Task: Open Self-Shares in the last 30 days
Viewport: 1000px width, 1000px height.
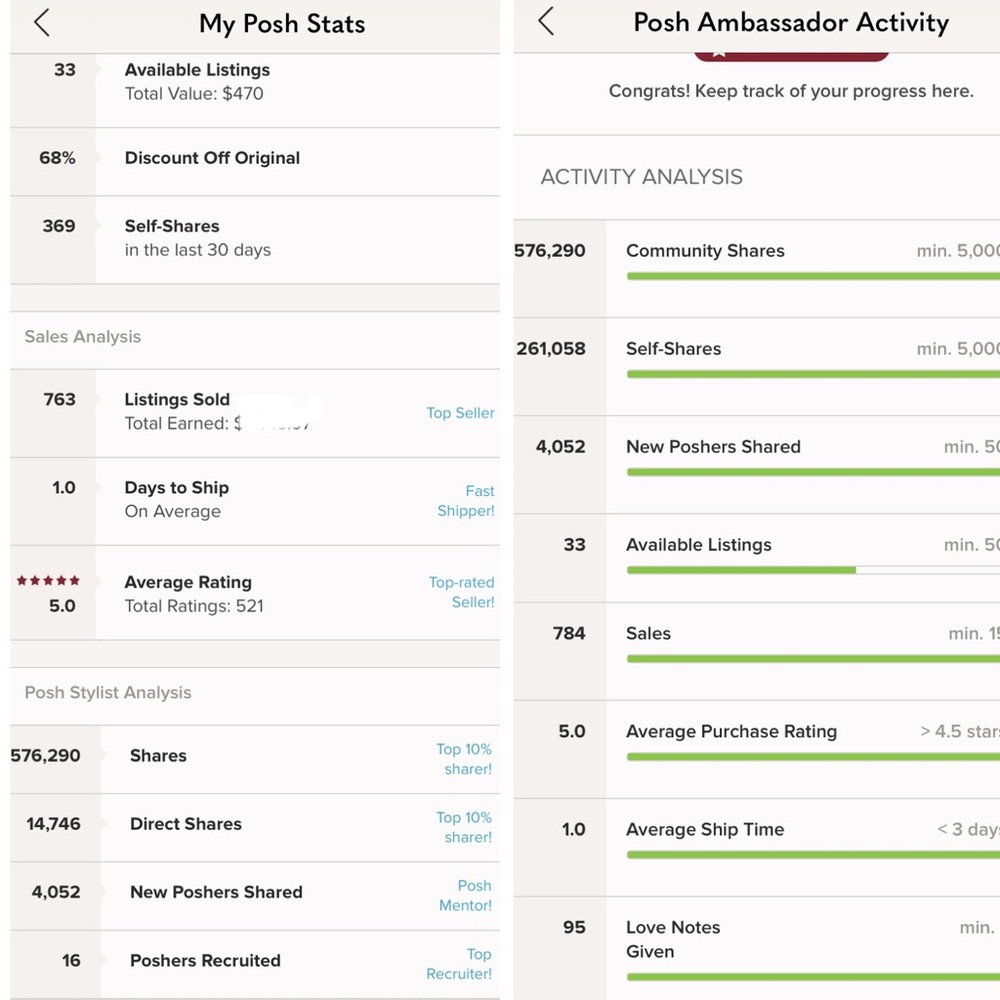Action: (255, 240)
